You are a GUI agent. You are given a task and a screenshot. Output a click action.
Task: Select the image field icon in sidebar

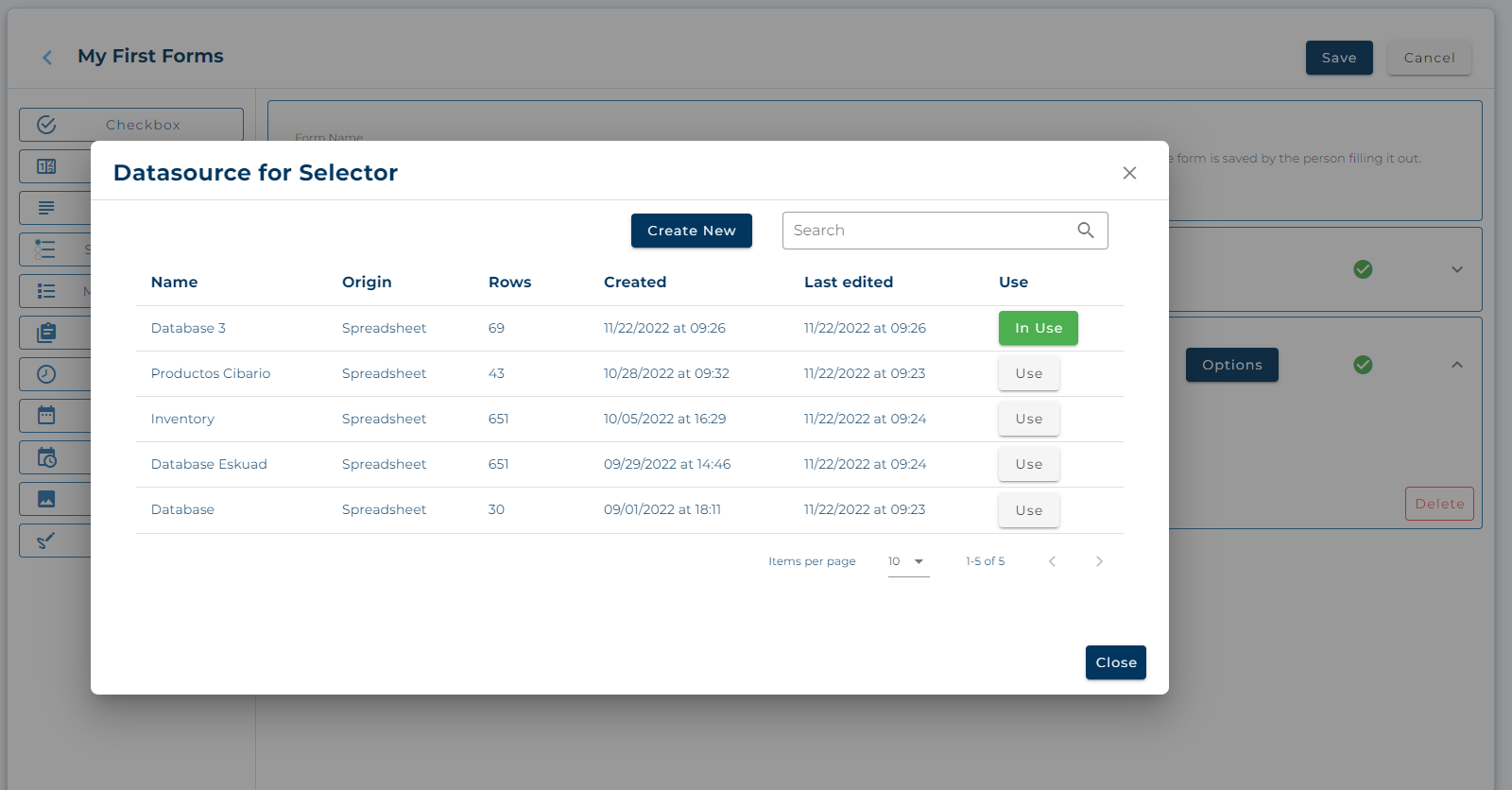click(46, 499)
